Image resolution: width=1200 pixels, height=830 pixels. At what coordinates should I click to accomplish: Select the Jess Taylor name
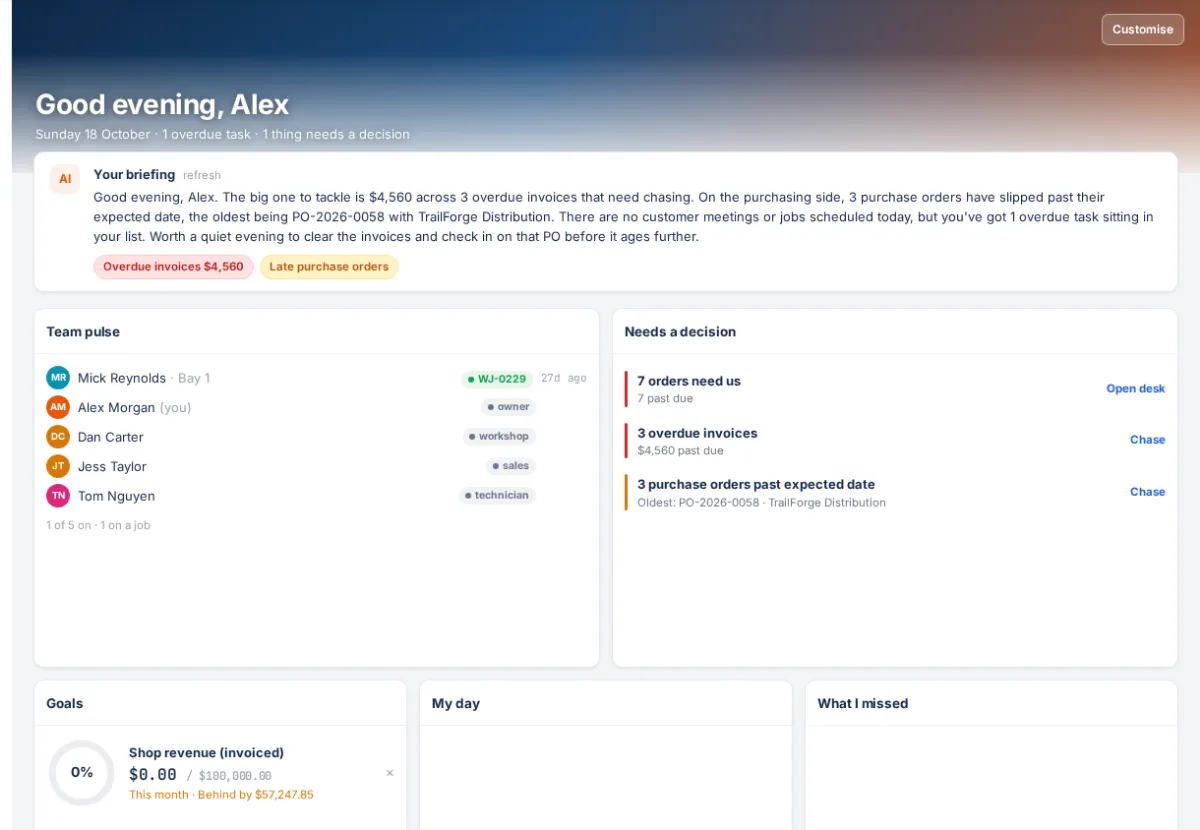112,467
